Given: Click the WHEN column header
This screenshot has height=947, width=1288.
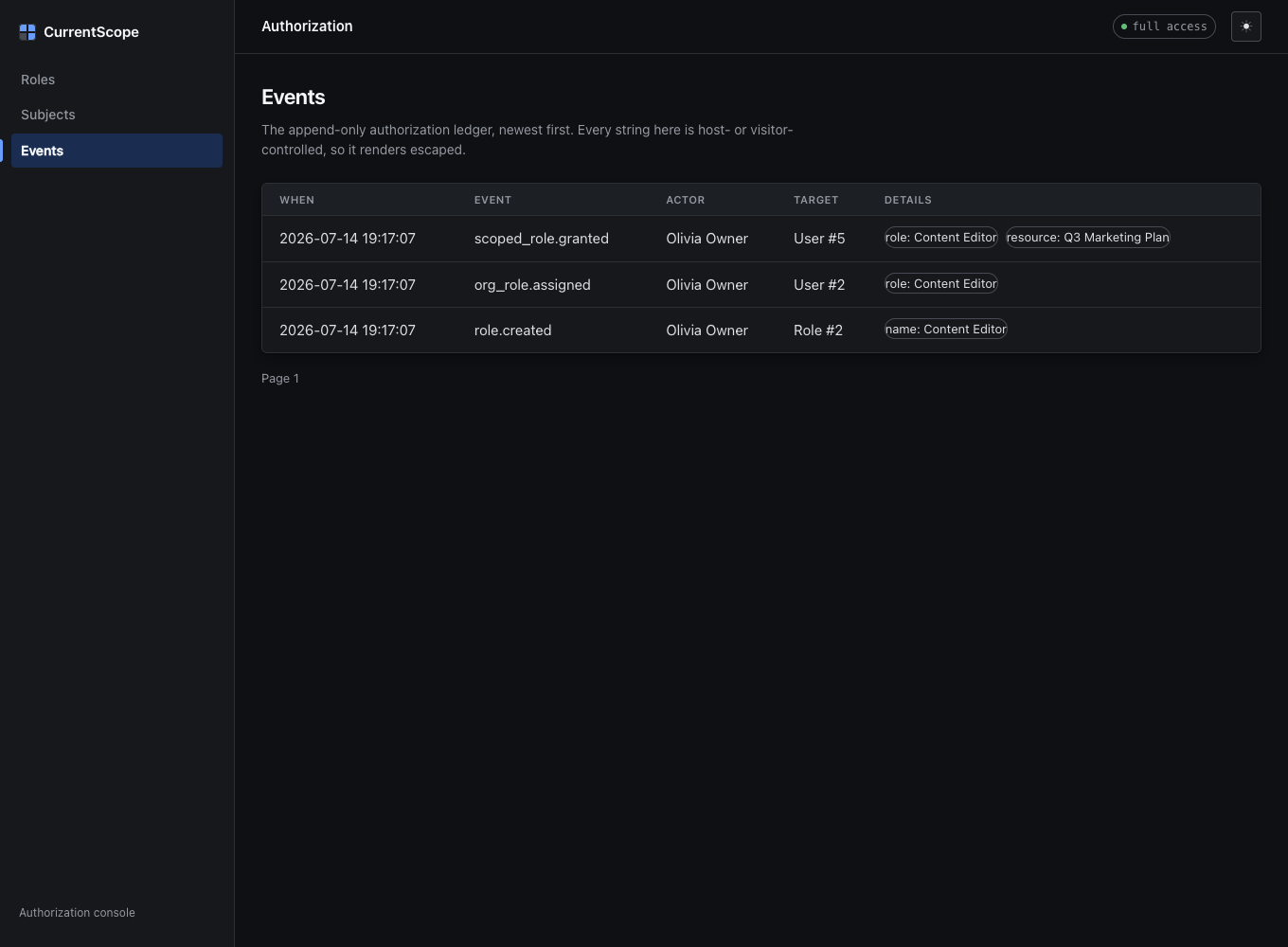Looking at the screenshot, I should (296, 200).
